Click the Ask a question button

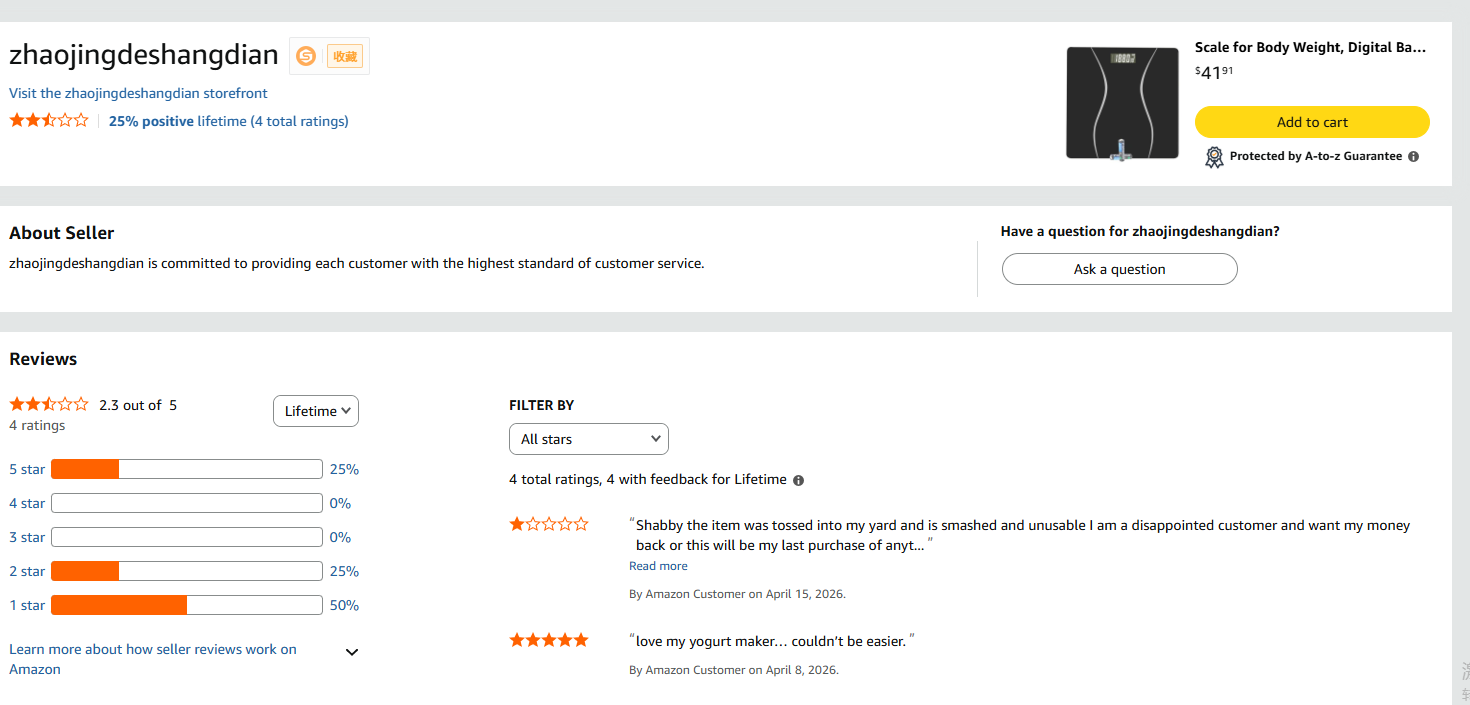(1120, 269)
